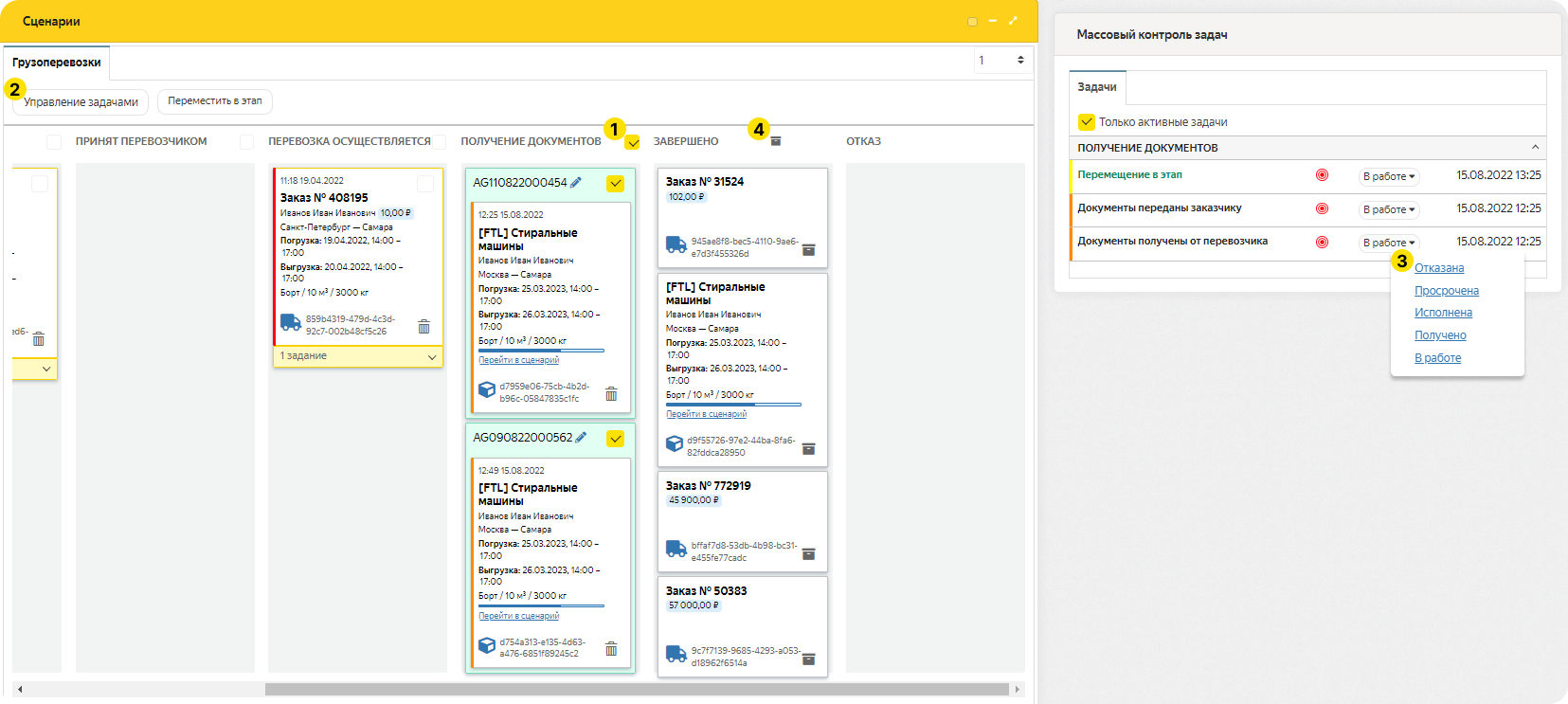
Task: Click the page number stepper field
Action: 1001,61
